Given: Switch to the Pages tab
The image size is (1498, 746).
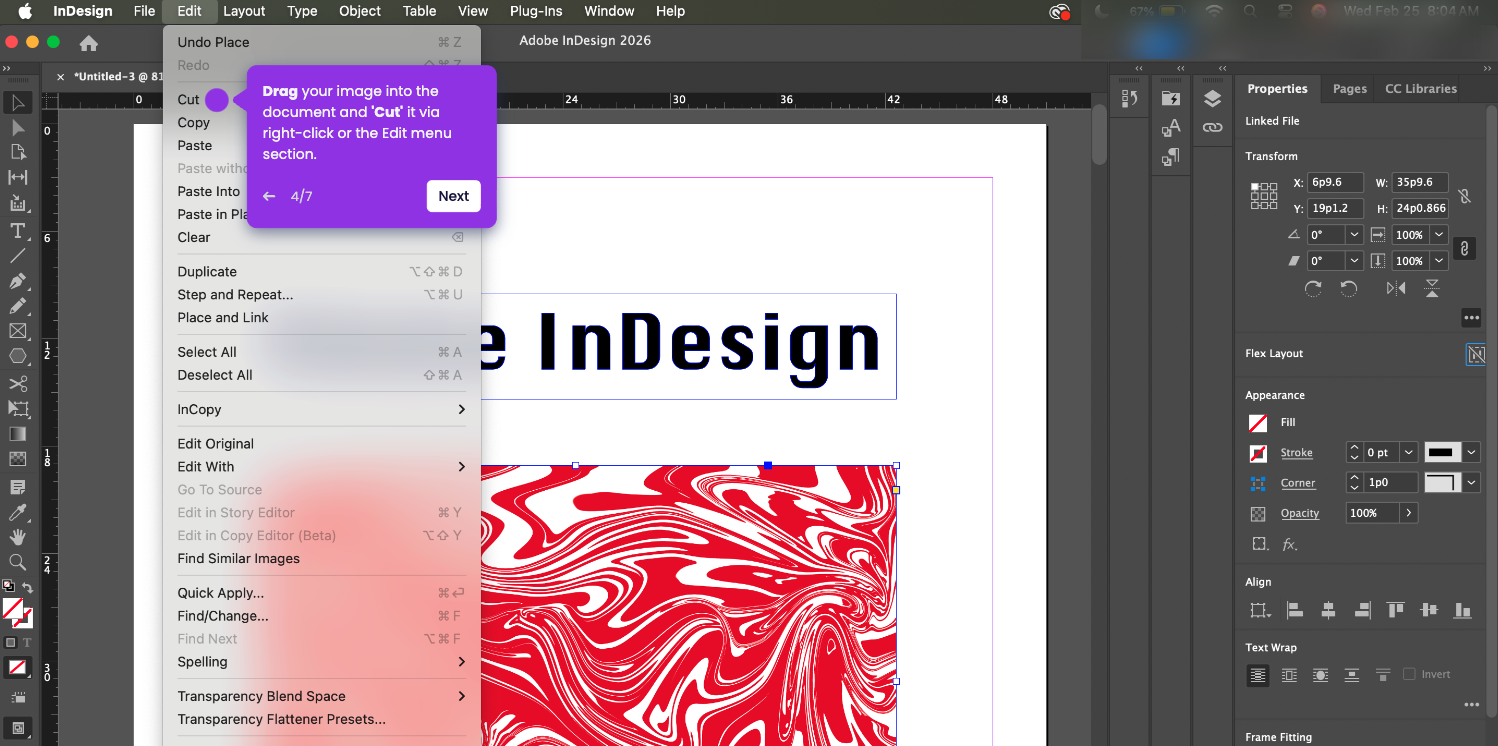Looking at the screenshot, I should point(1349,88).
